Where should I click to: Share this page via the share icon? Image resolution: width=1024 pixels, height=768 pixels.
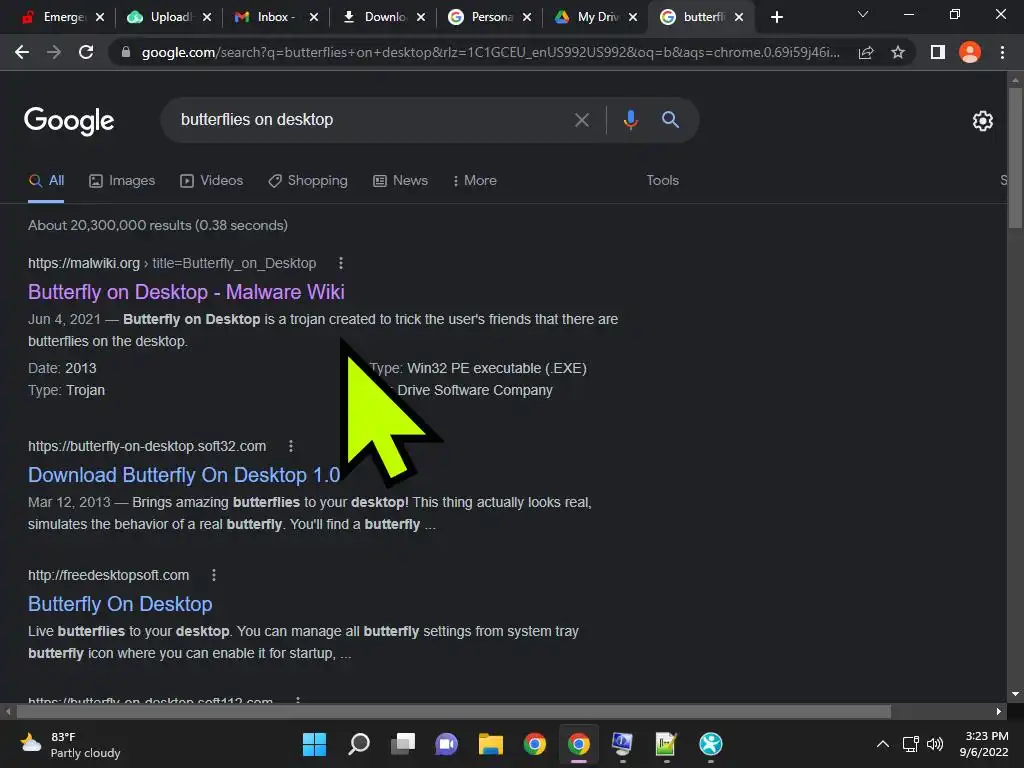(866, 52)
